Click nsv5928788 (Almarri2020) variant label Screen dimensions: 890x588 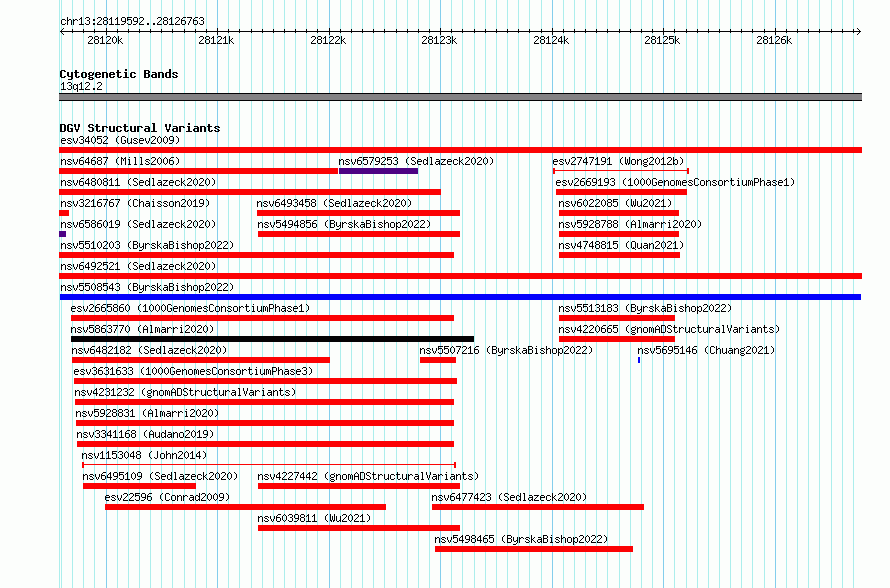(630, 224)
